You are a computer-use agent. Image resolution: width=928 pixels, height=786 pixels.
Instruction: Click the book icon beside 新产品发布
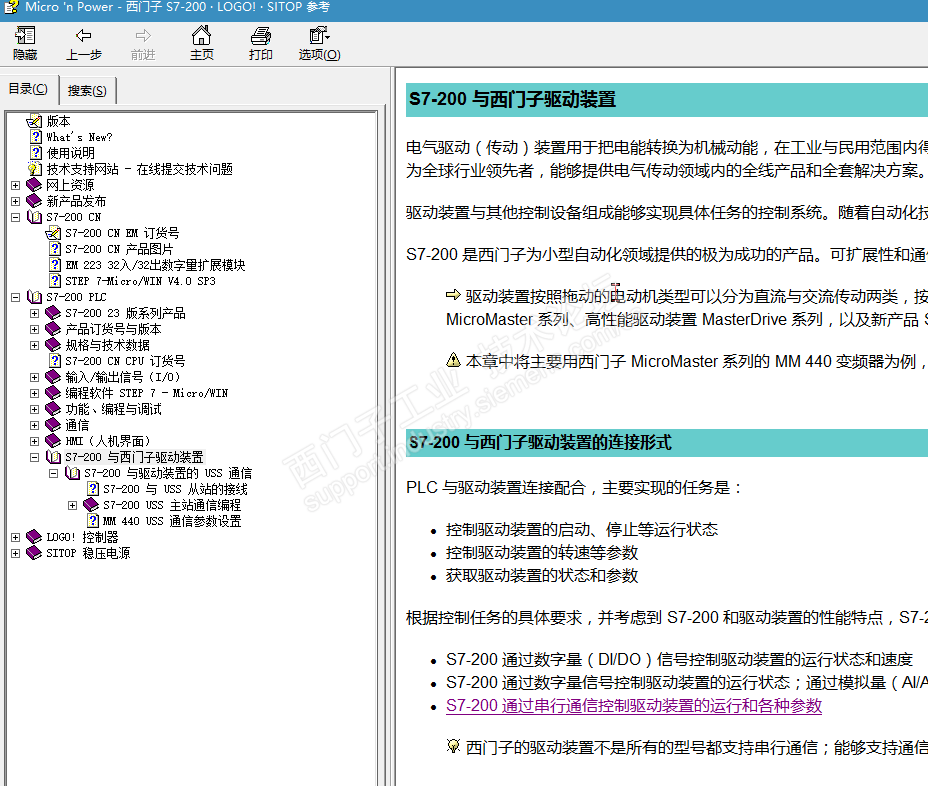pos(34,201)
